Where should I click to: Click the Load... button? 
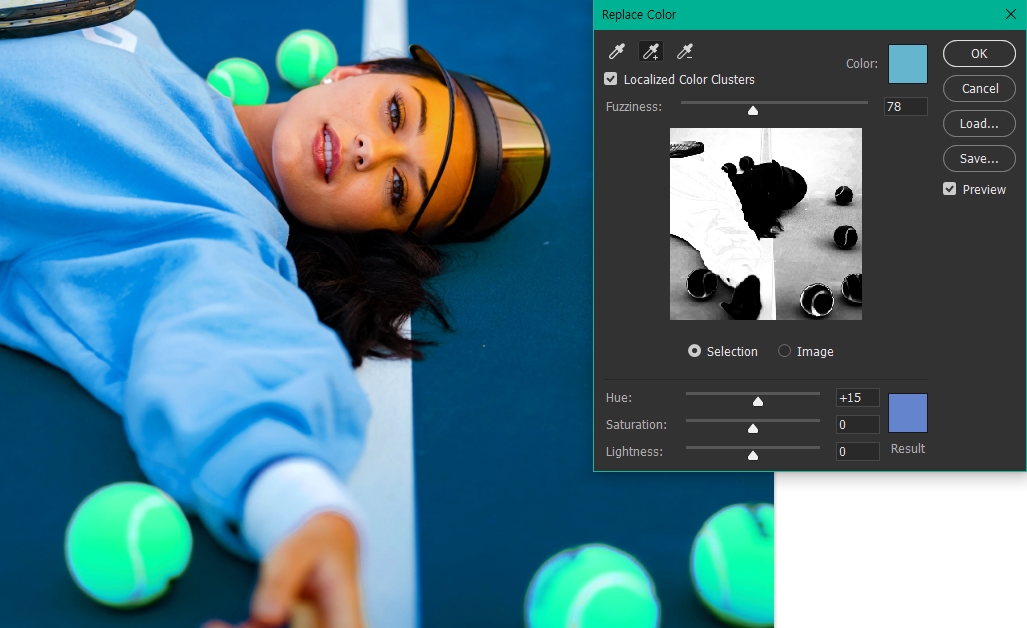[x=979, y=124]
